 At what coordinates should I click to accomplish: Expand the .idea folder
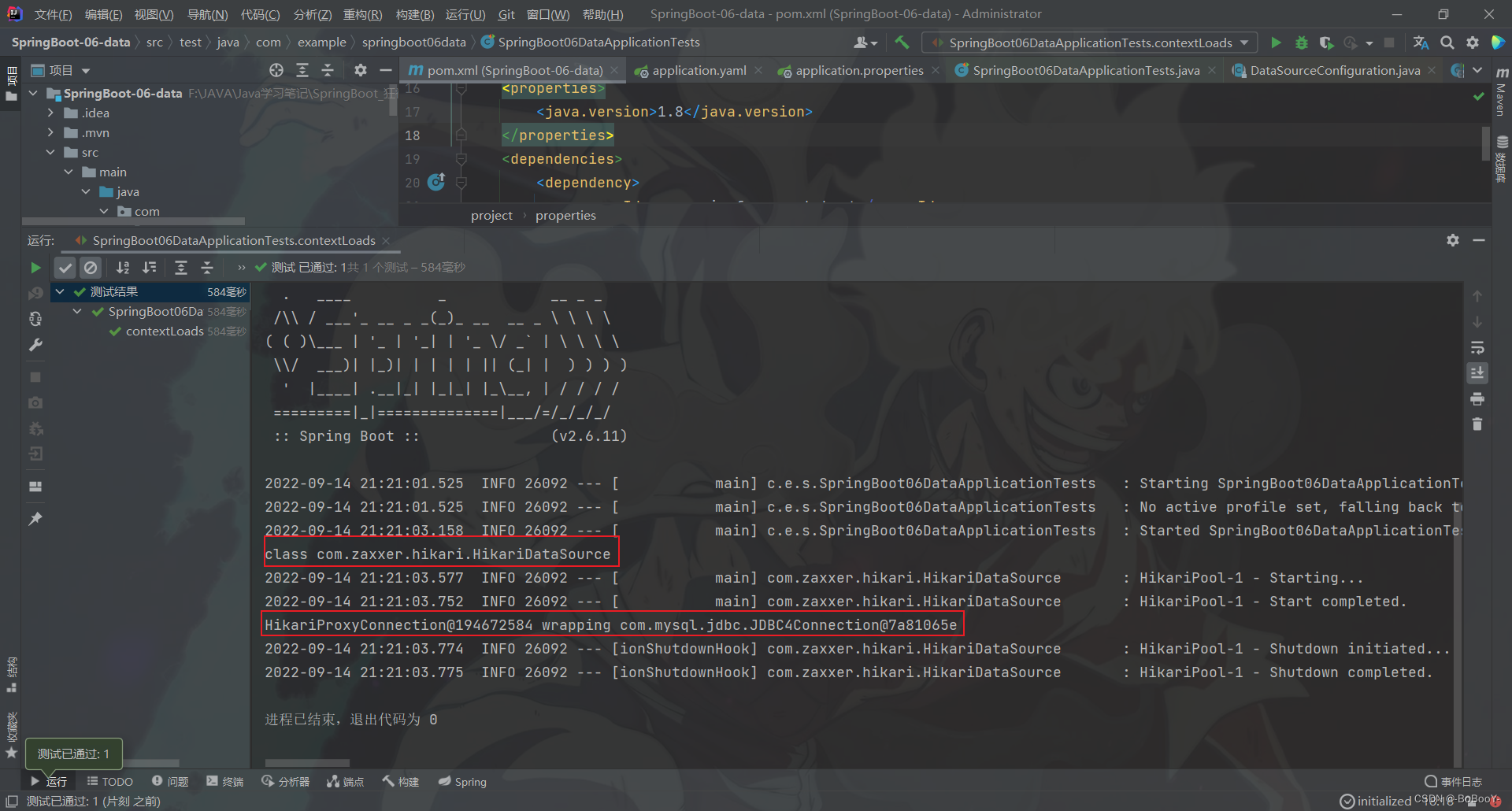pyautogui.click(x=51, y=113)
